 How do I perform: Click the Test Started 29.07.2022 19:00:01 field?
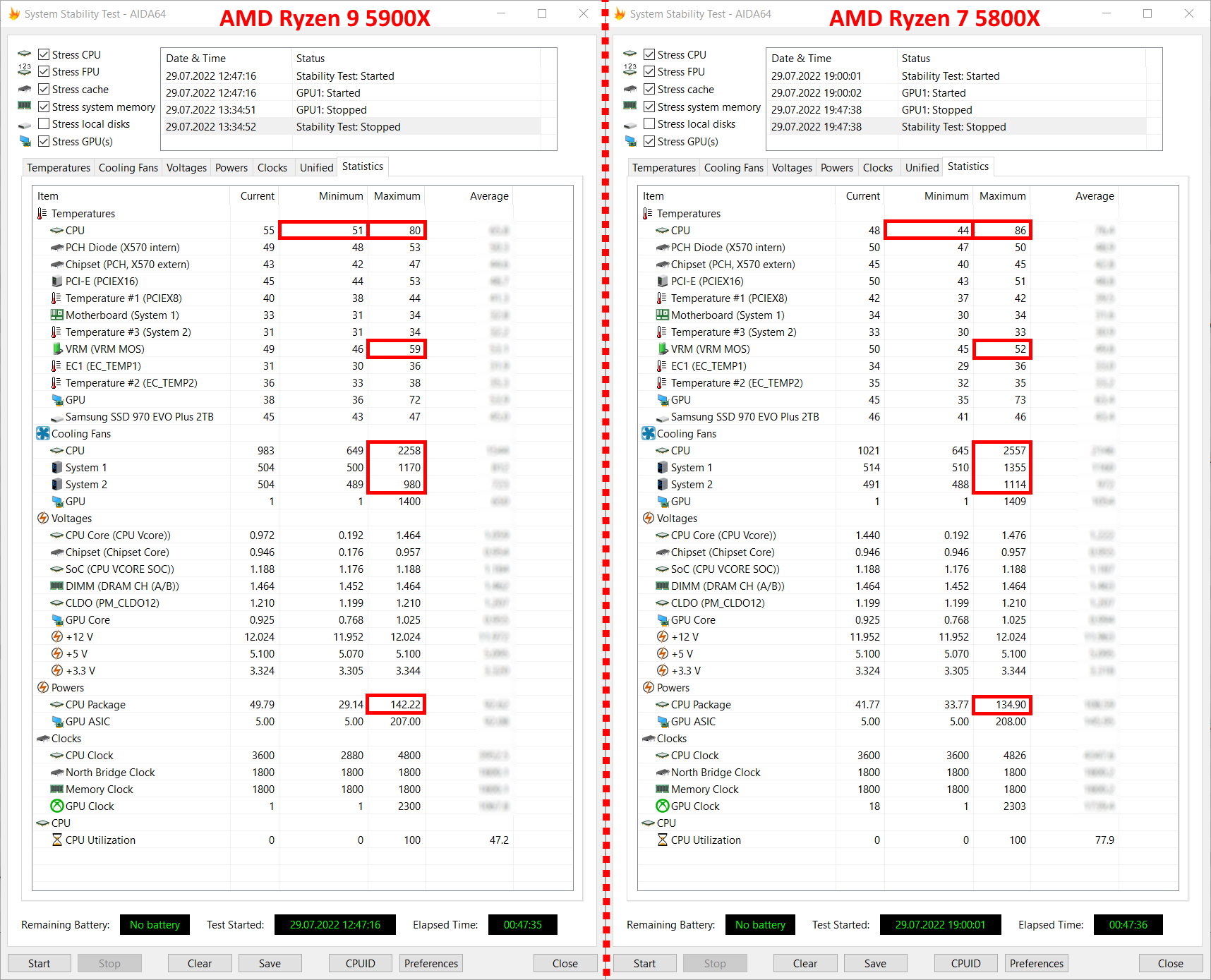941,924
